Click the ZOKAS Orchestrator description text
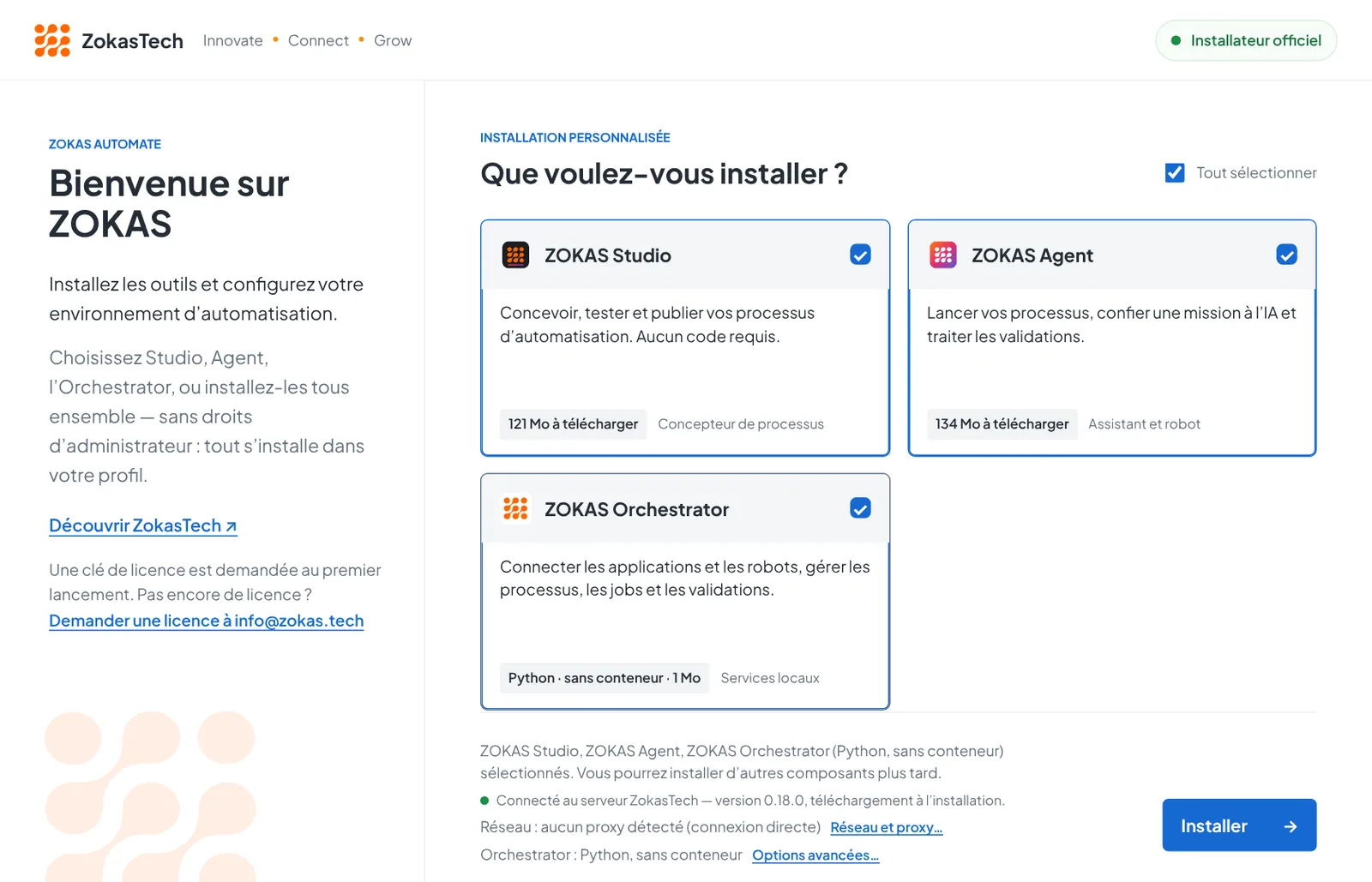This screenshot has height=882, width=1372. click(685, 579)
